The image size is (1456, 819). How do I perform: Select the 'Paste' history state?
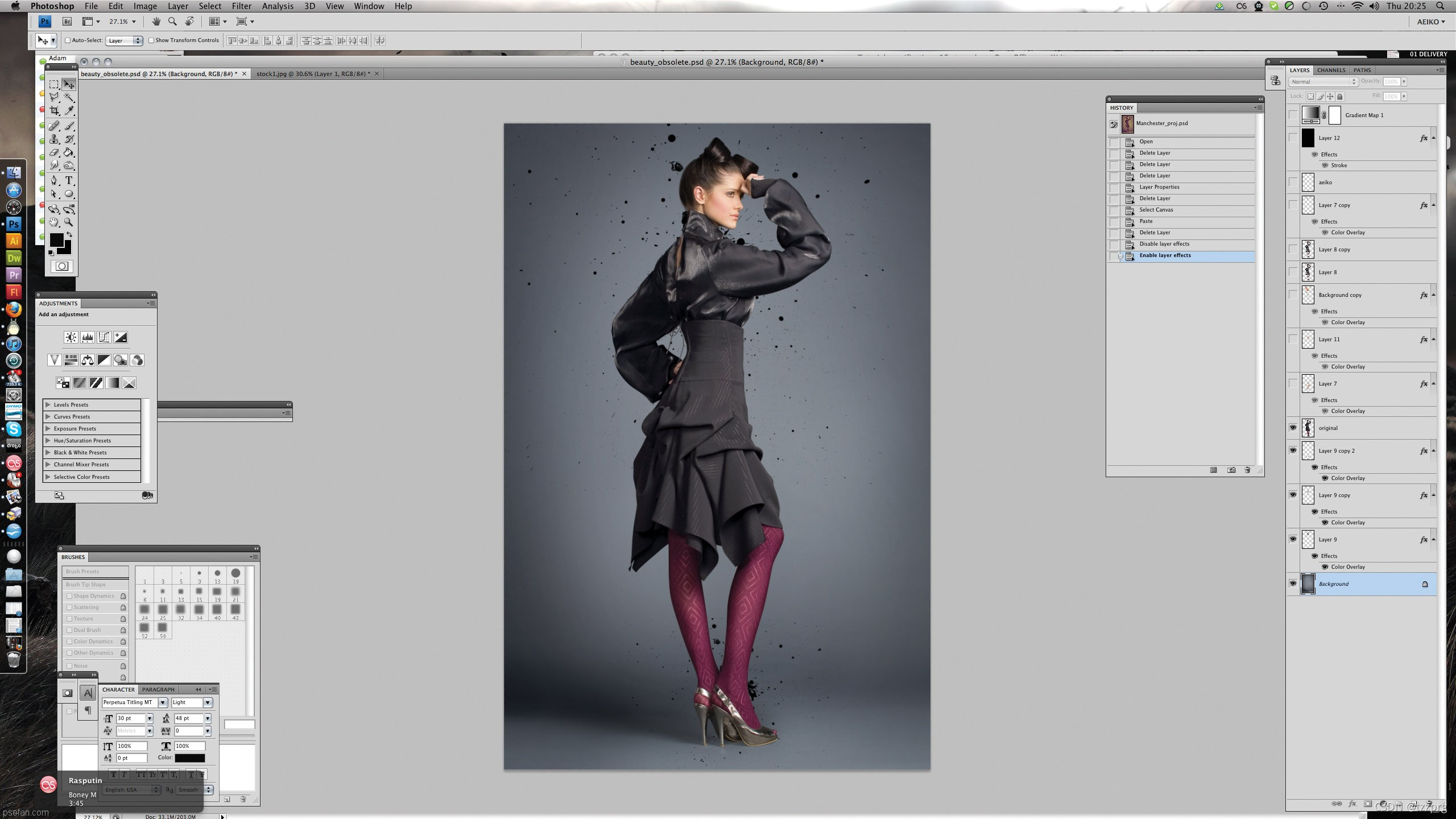tap(1146, 221)
